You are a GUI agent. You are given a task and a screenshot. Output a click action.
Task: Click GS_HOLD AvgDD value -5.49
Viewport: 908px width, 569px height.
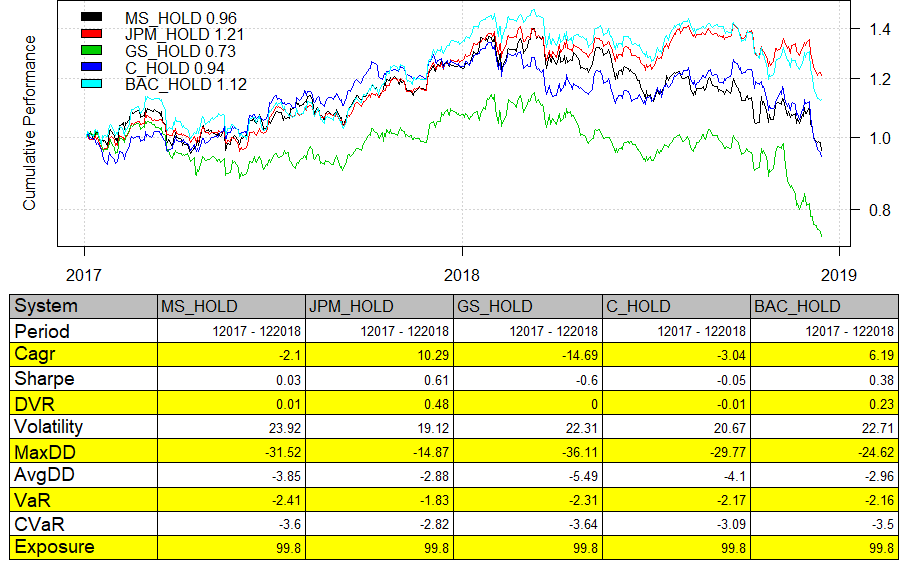click(583, 477)
